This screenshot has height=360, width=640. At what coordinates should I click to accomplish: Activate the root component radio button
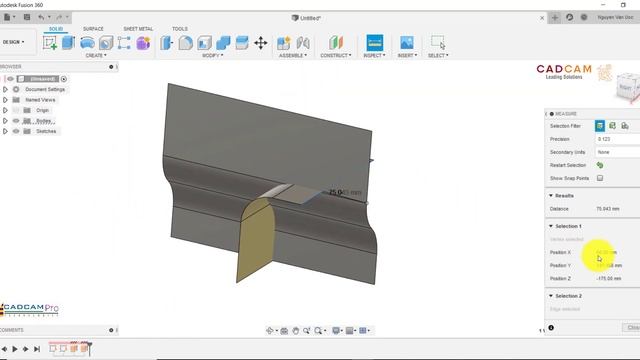click(64, 79)
